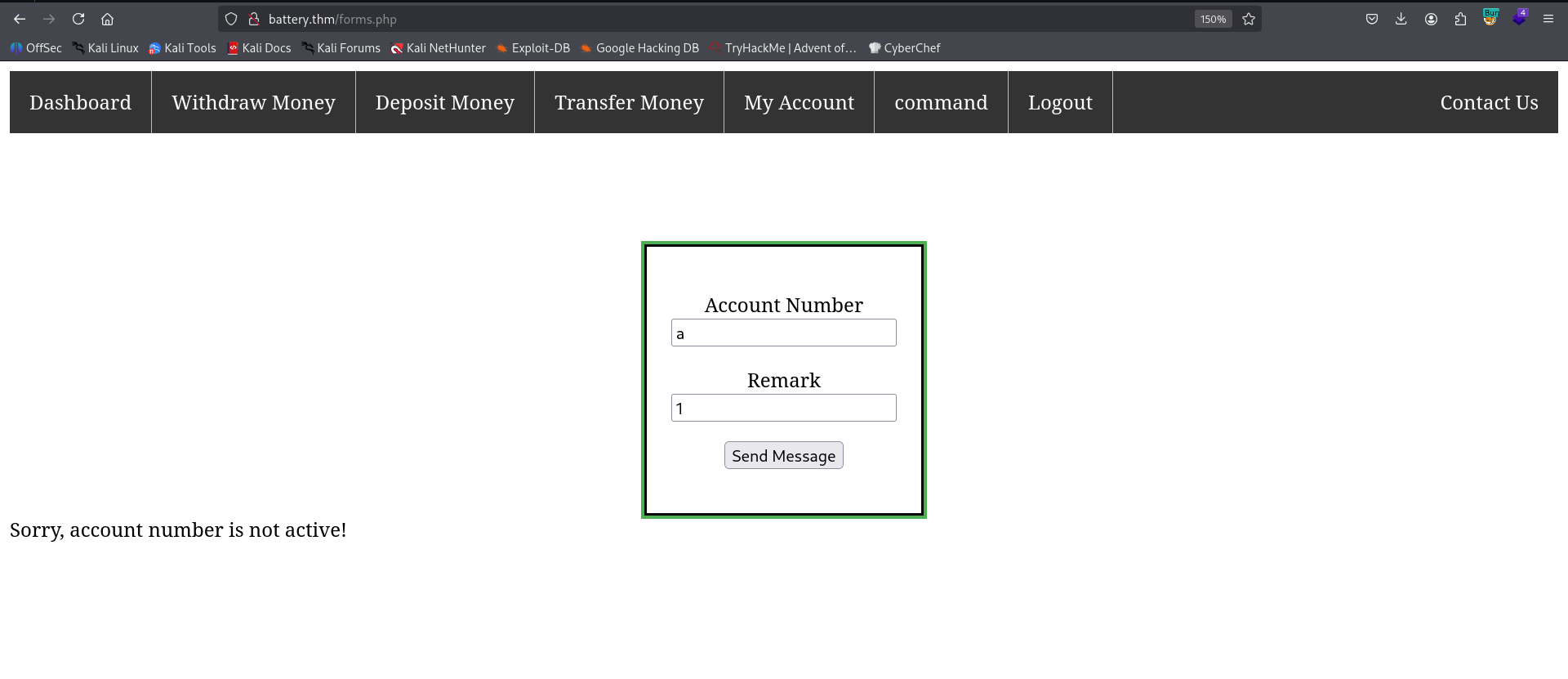Focus the Account Number input field

pyautogui.click(x=784, y=333)
